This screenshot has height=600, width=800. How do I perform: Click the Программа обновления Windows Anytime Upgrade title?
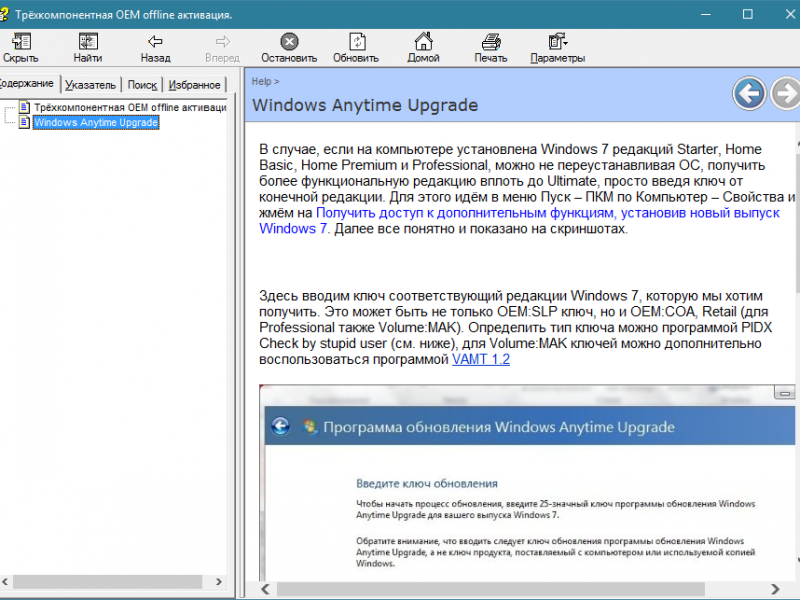click(499, 427)
